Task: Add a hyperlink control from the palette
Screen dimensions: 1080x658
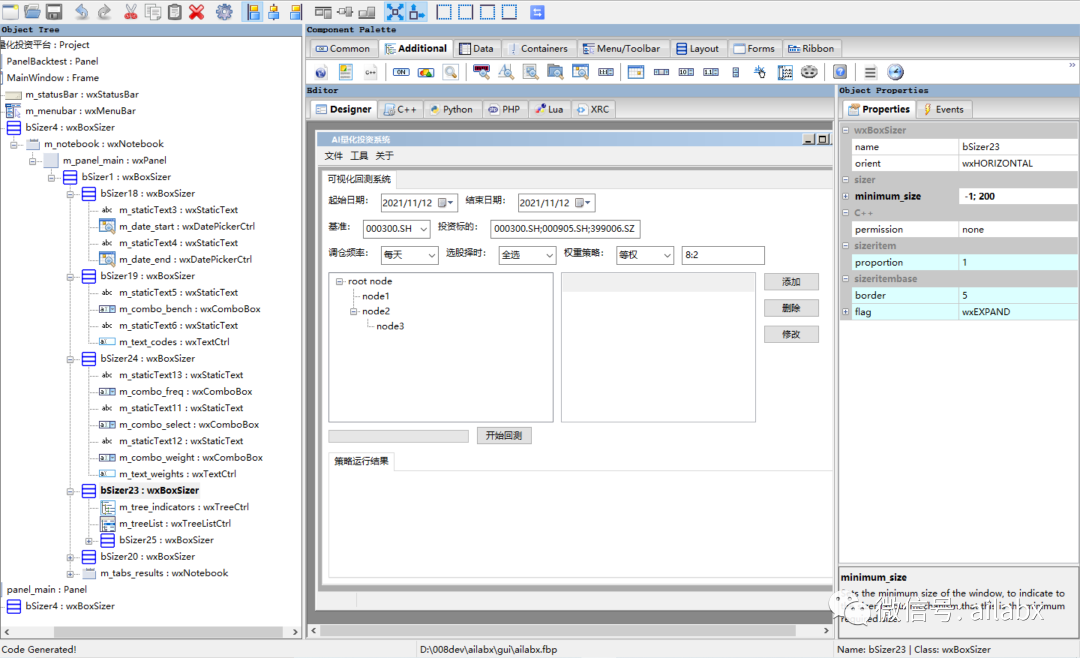Action: [x=760, y=72]
